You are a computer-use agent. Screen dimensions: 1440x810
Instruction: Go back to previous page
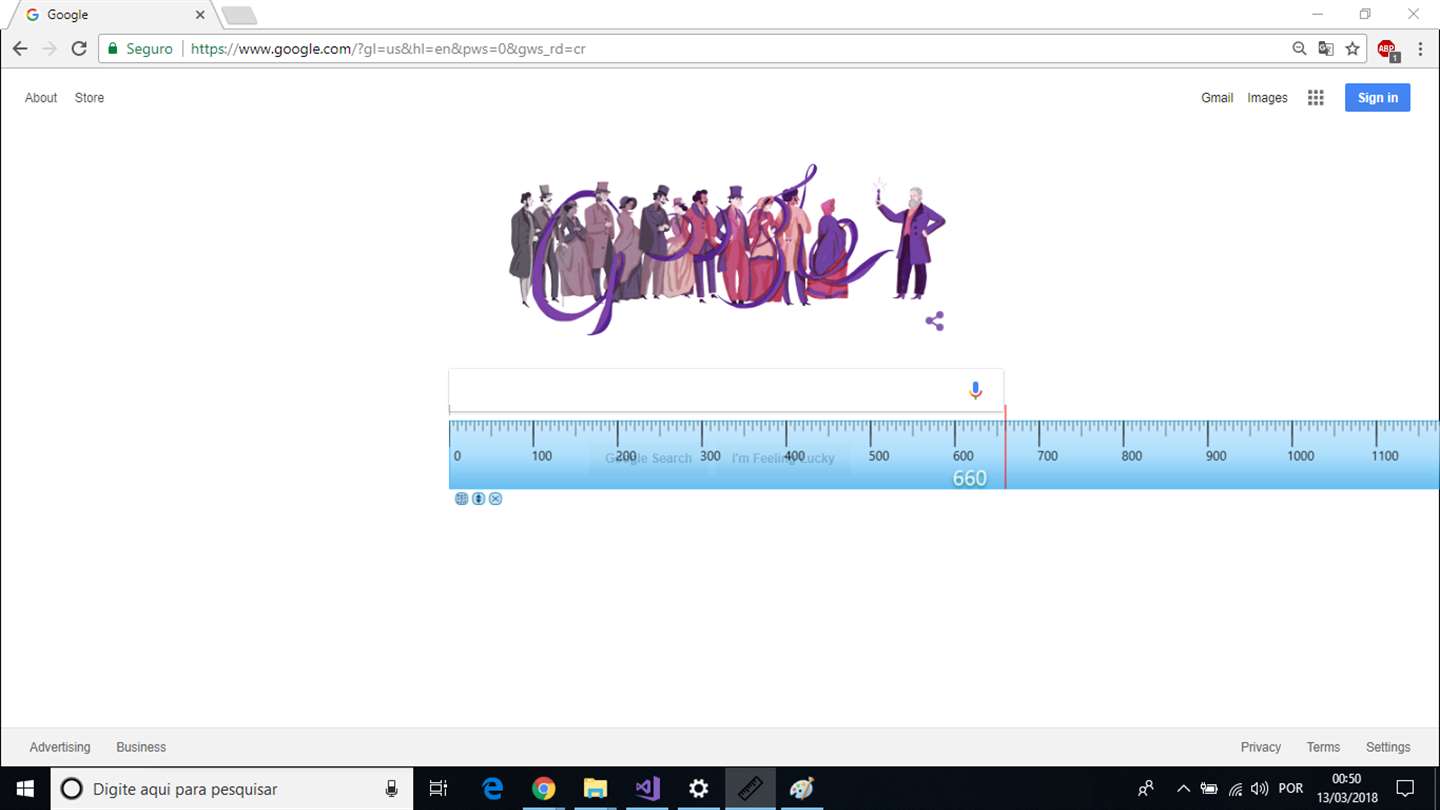(x=20, y=48)
